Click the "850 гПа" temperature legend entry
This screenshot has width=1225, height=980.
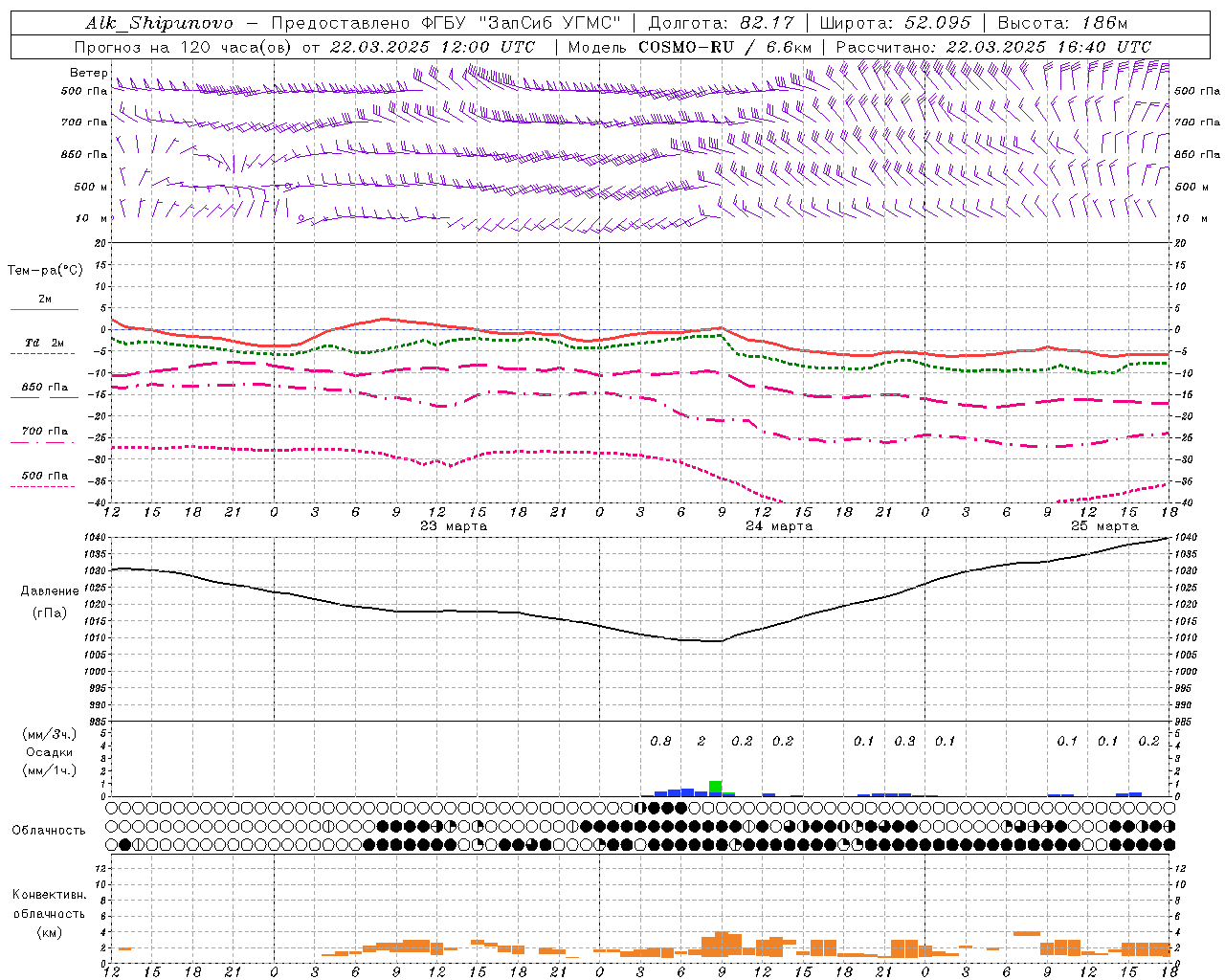point(44,388)
